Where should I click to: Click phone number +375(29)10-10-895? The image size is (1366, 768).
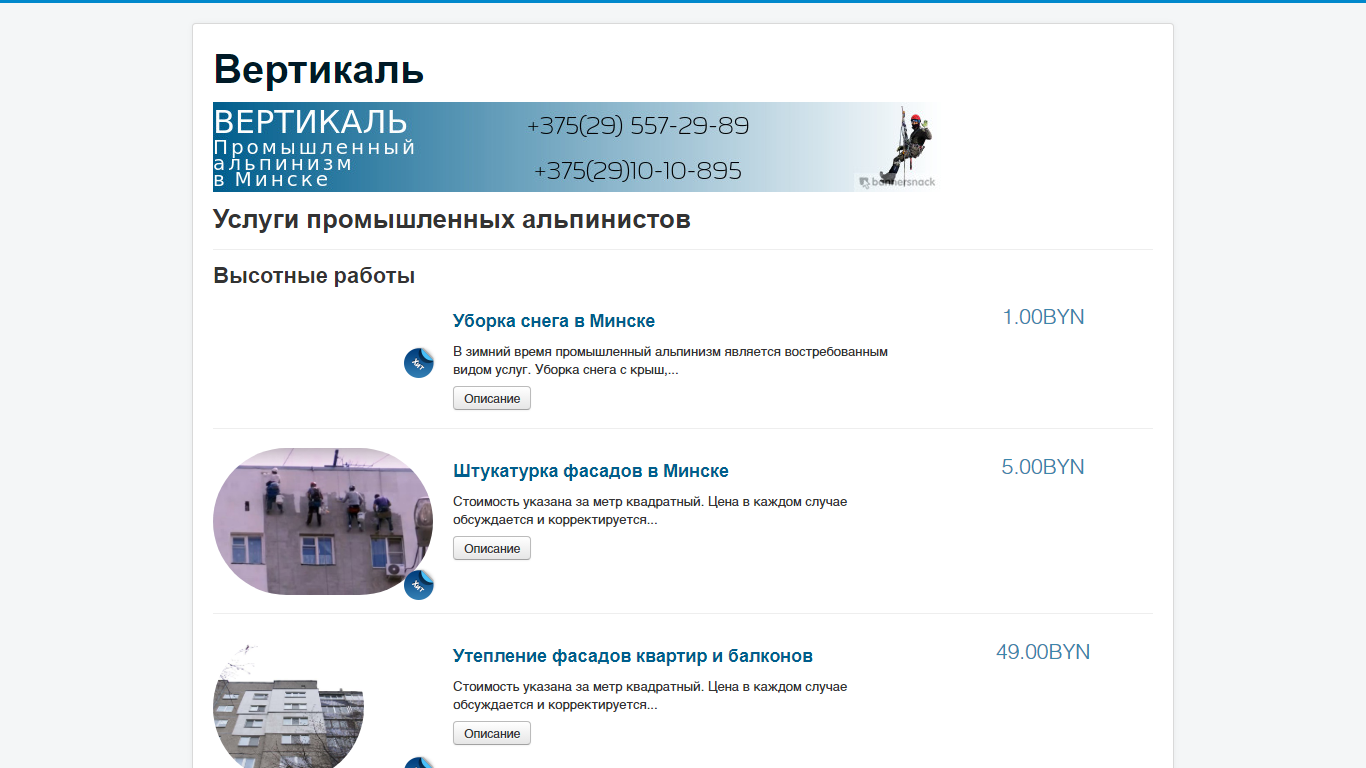coord(638,171)
